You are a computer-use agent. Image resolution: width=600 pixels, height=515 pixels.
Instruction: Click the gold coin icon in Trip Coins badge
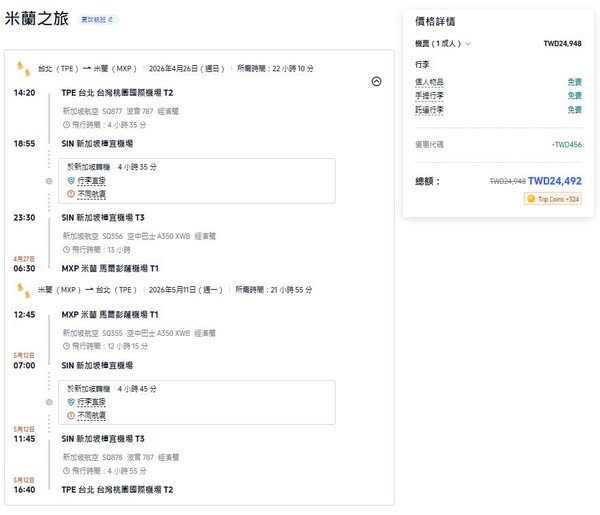pos(531,199)
